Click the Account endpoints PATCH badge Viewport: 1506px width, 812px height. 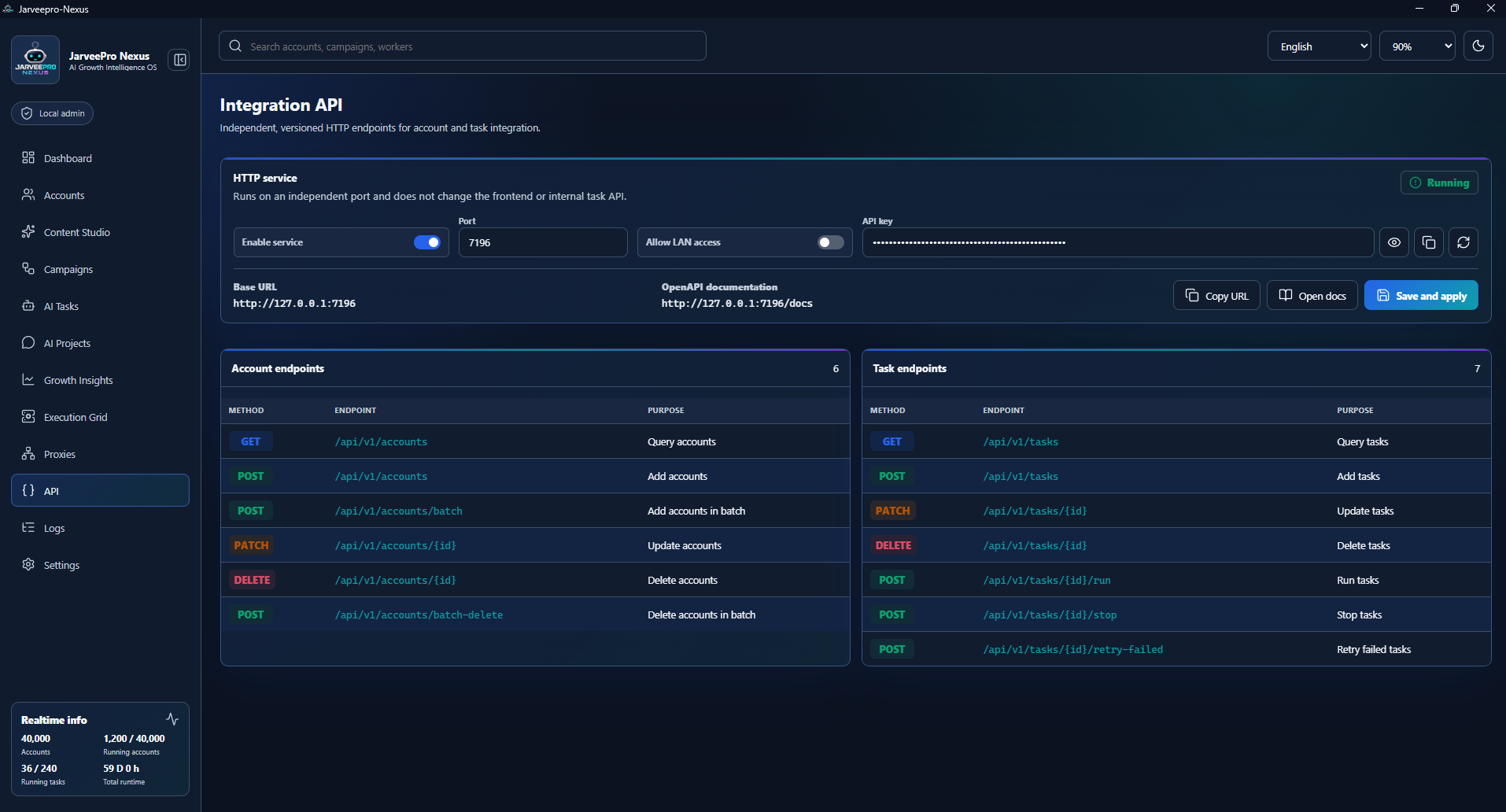251,545
